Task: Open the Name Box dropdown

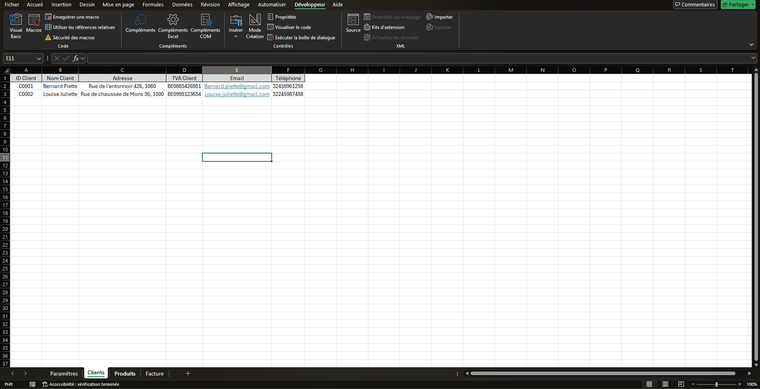Action: pos(39,59)
